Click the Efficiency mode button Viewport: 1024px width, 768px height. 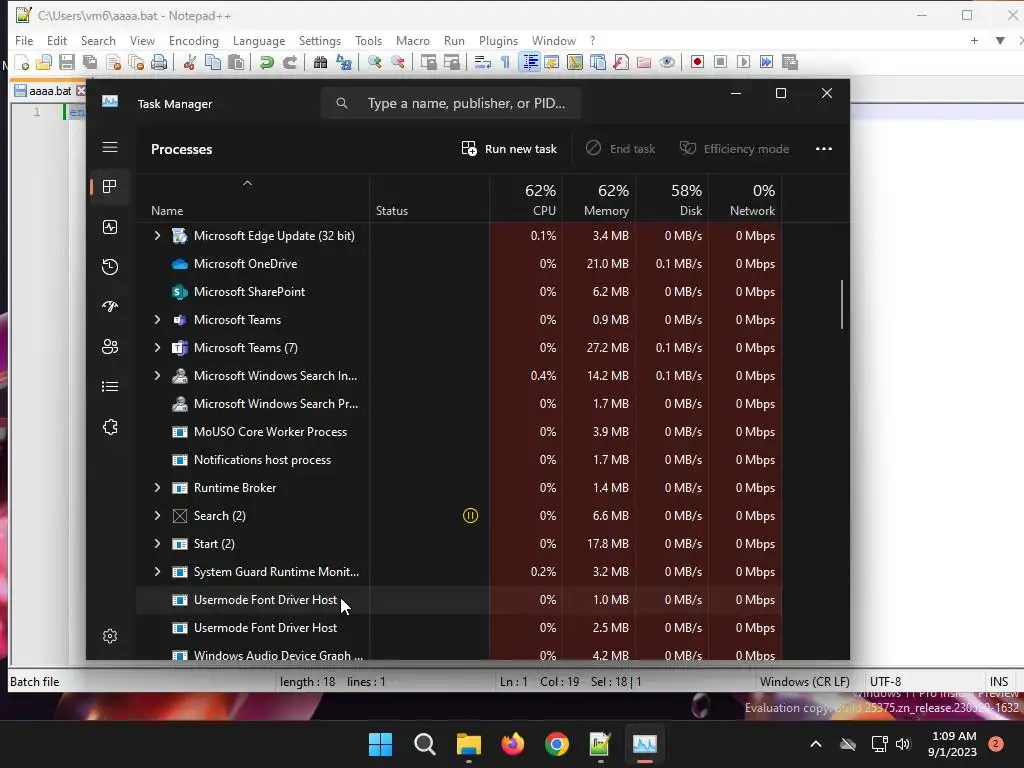734,149
